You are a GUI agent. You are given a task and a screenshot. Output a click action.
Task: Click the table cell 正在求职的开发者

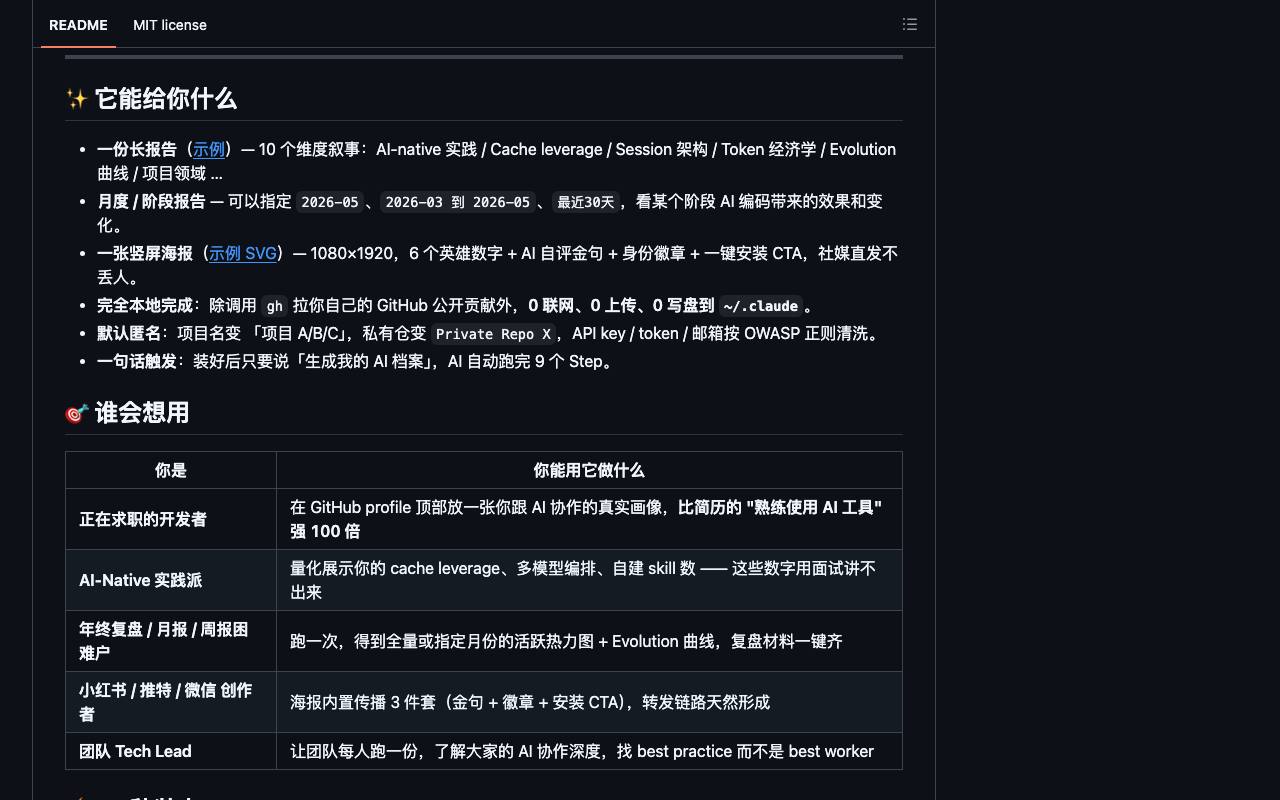[x=171, y=519]
